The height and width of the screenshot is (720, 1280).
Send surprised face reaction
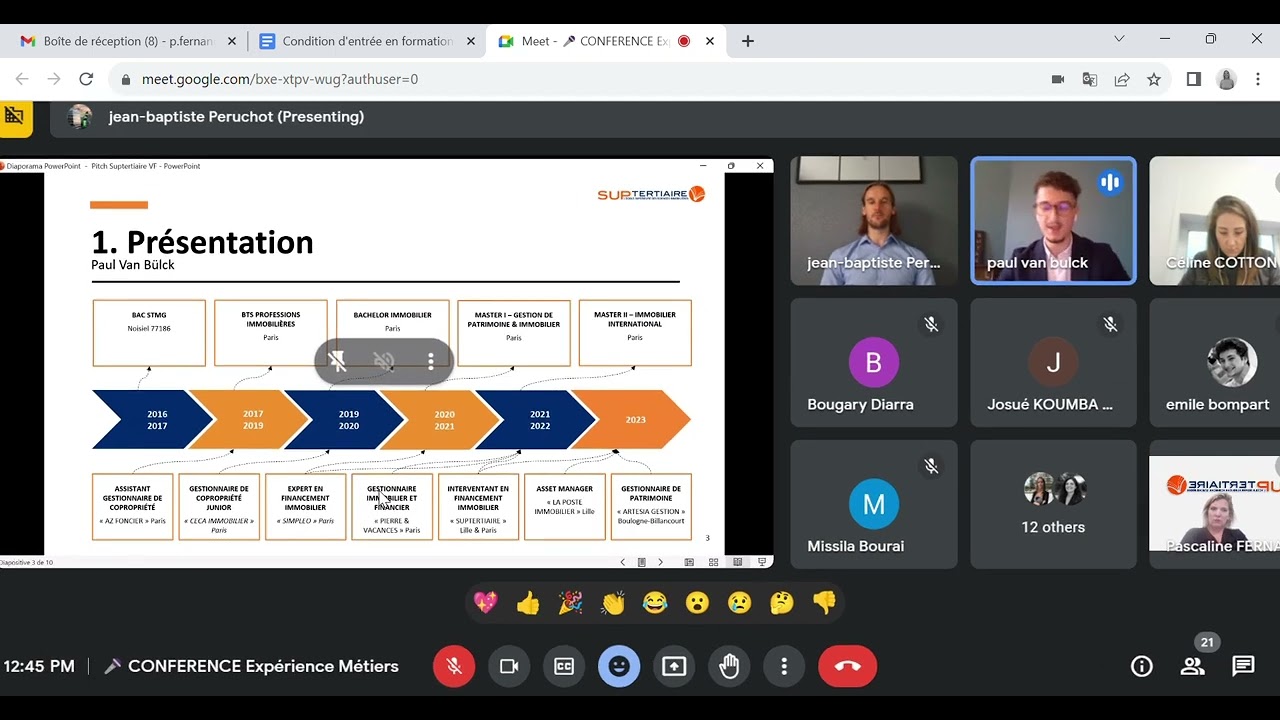(x=697, y=603)
